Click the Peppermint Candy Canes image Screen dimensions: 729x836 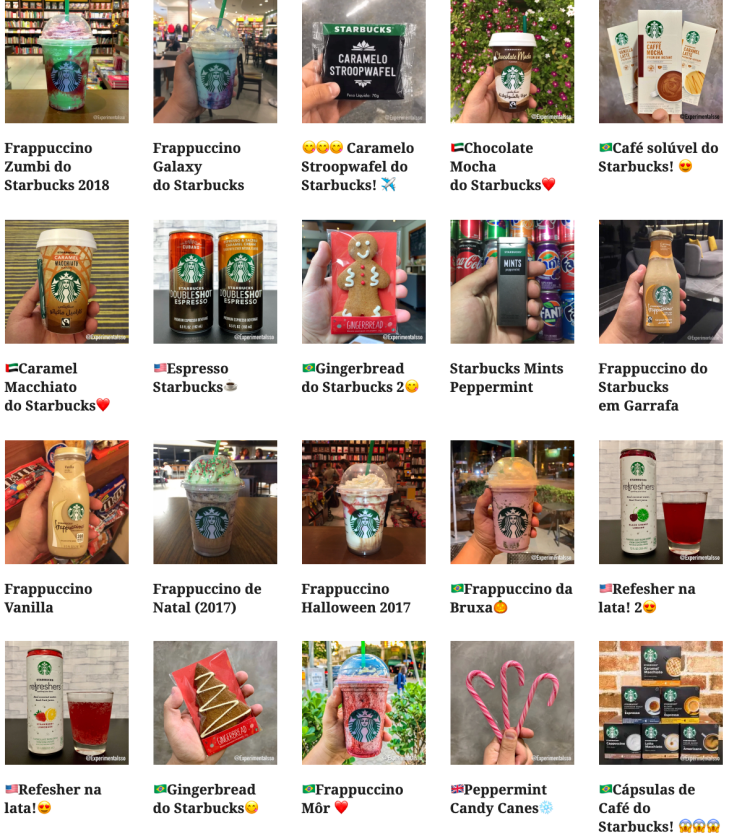coord(512,703)
